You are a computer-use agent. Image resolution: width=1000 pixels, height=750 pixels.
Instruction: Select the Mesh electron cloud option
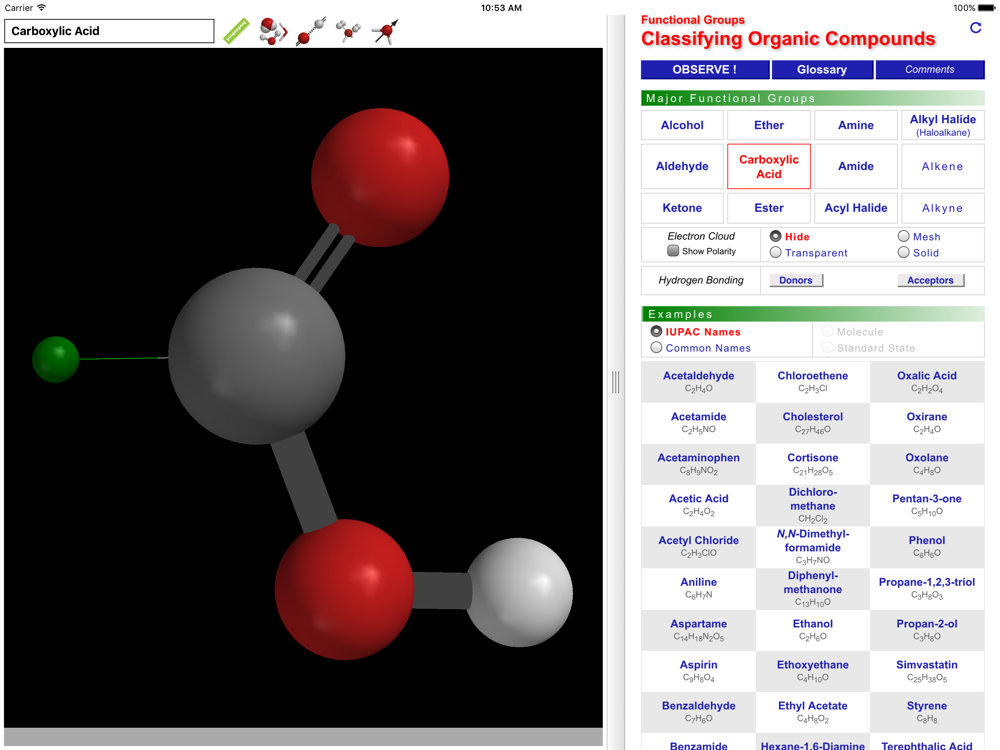coord(904,237)
